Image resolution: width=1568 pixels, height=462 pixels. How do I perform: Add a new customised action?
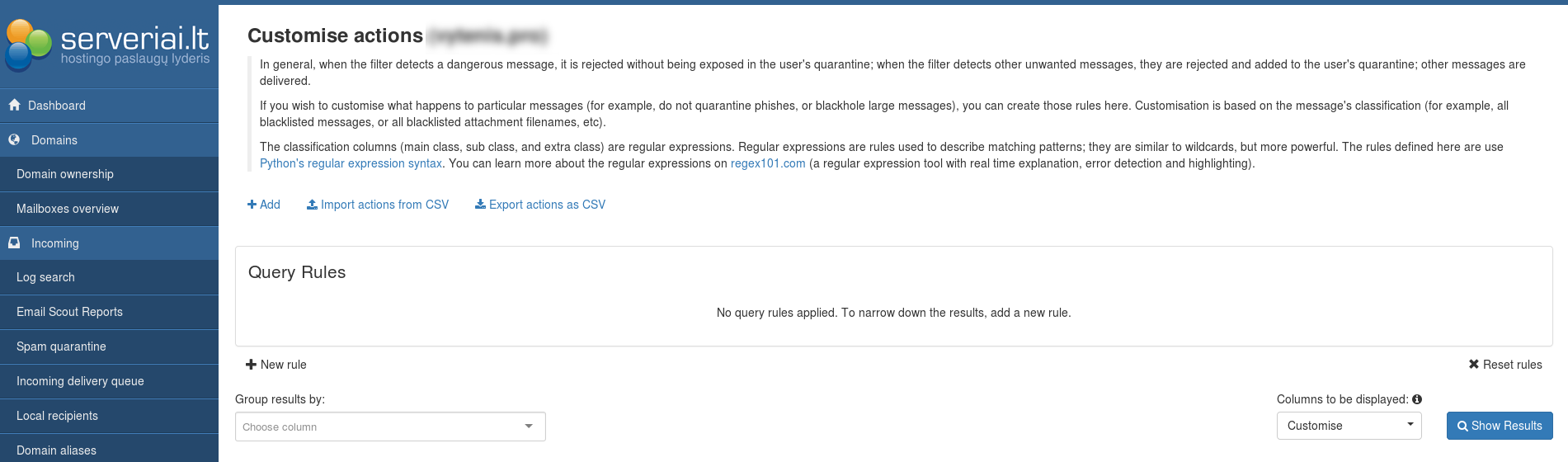tap(264, 205)
